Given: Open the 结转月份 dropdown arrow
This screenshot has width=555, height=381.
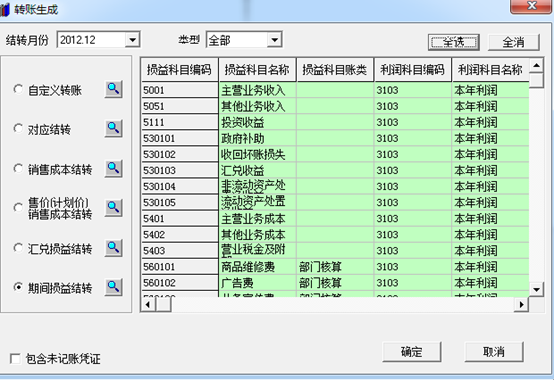Looking at the screenshot, I should pos(132,40).
